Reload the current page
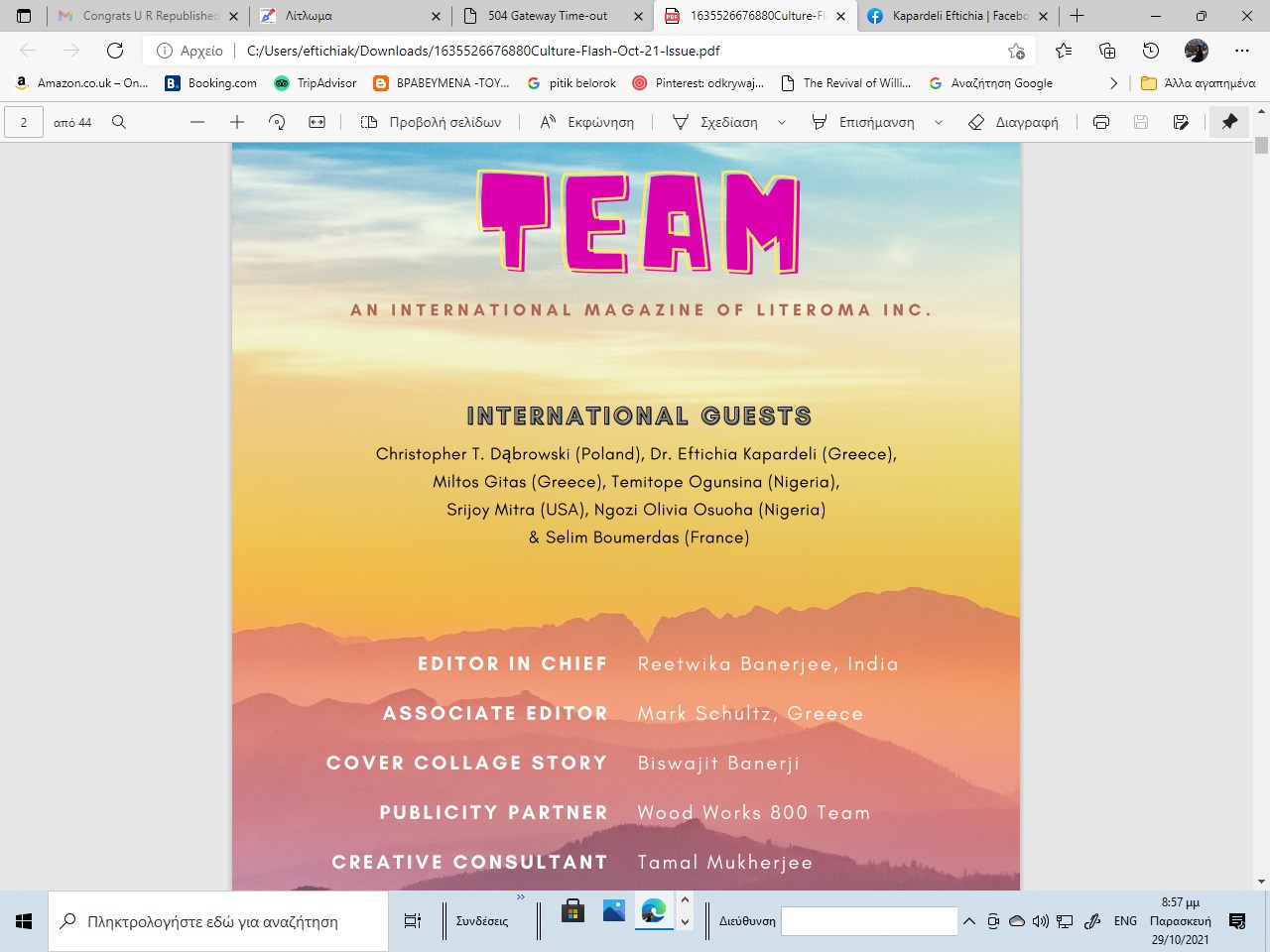This screenshot has width=1270, height=952. pyautogui.click(x=115, y=51)
